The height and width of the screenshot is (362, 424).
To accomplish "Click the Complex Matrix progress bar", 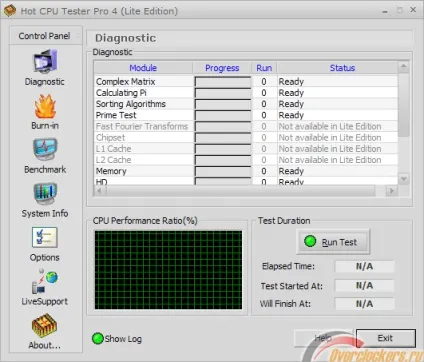I will (x=223, y=82).
